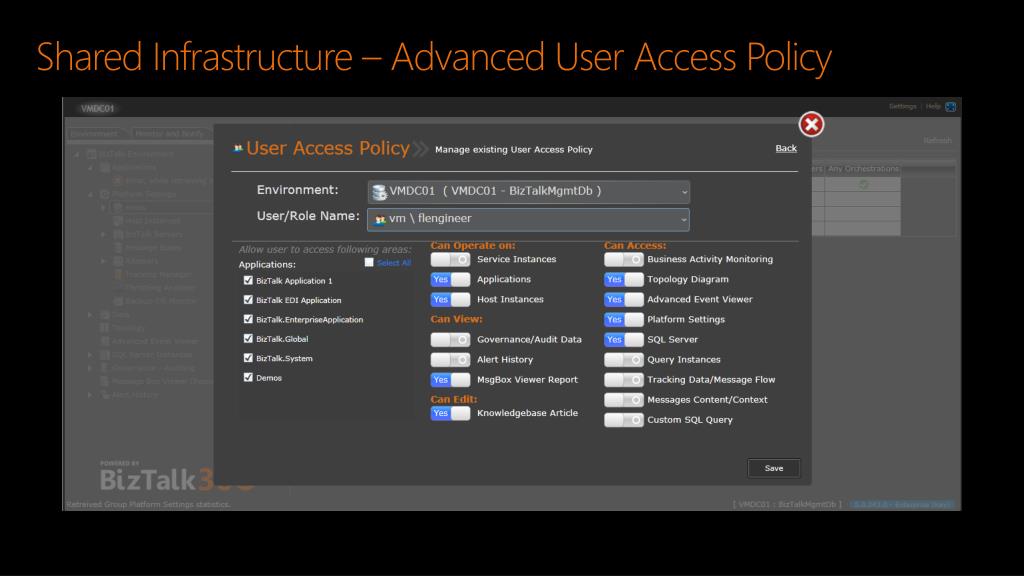Disable SQL Server access toggle

tap(624, 340)
